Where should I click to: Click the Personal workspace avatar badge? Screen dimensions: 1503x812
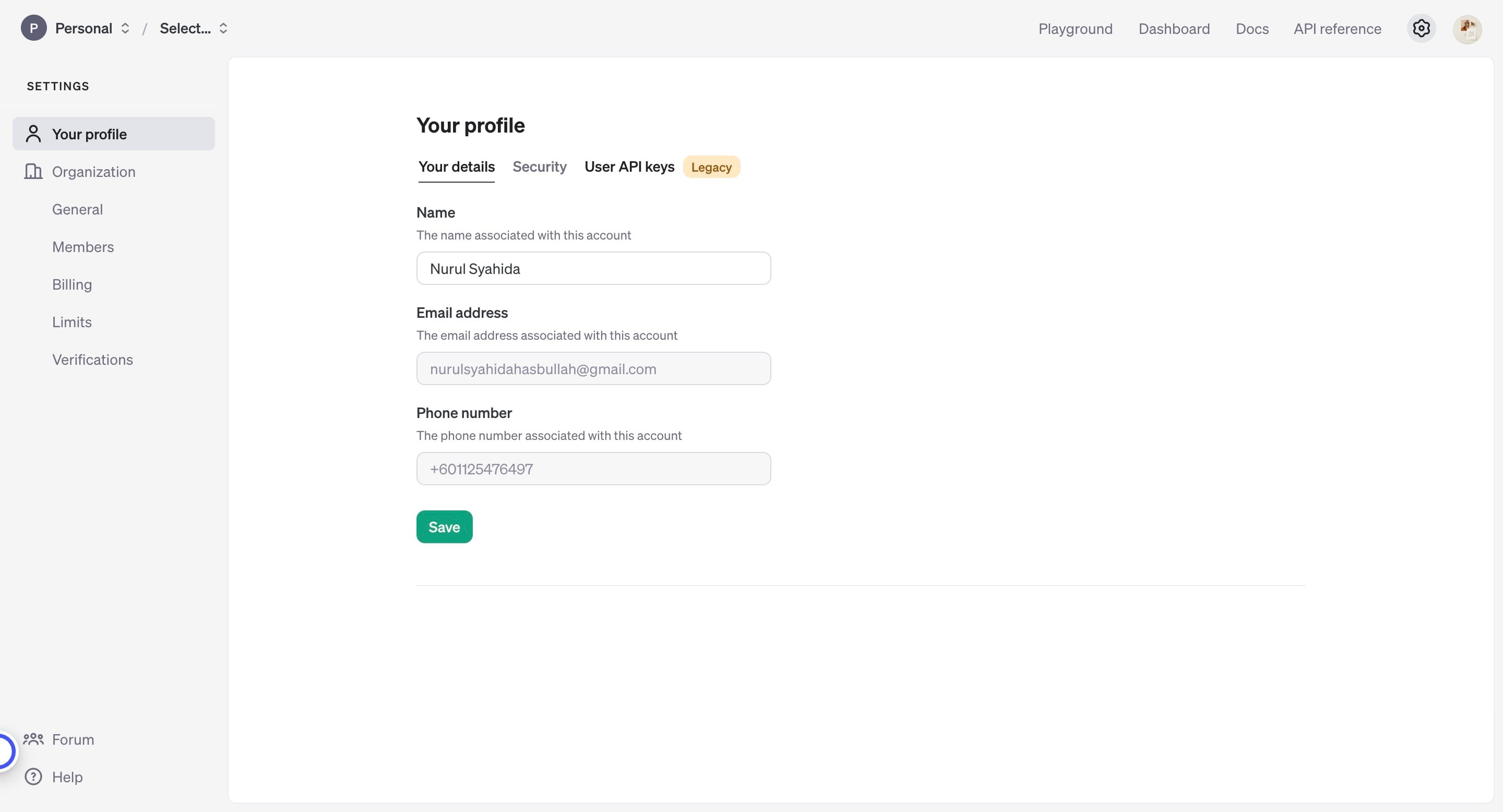tap(33, 28)
